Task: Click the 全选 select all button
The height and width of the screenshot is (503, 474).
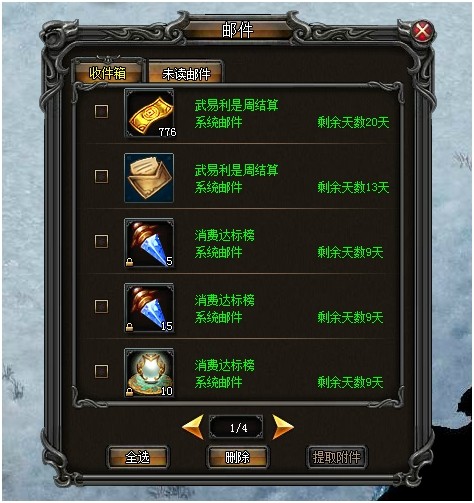Action: [137, 457]
